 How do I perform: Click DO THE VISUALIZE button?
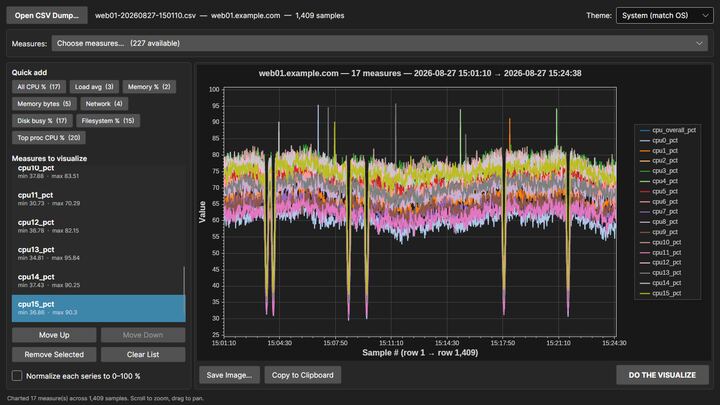coord(662,375)
